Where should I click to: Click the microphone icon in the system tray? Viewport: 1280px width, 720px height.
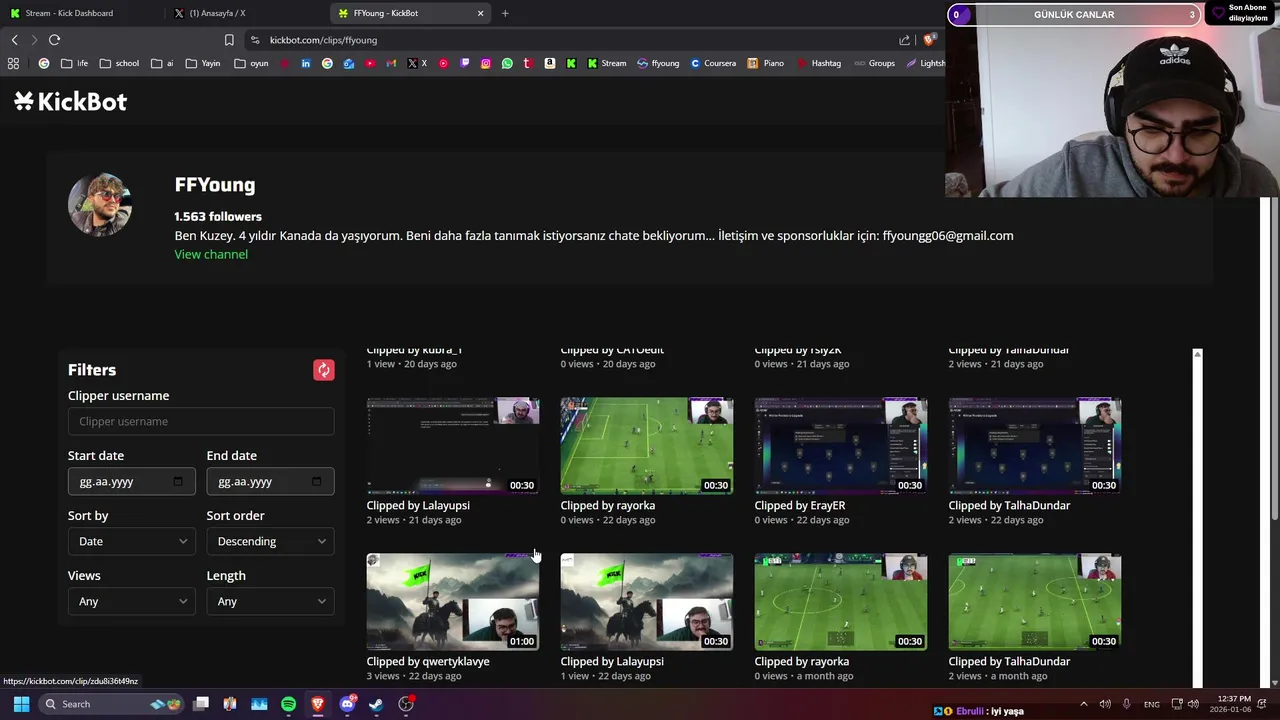click(1126, 704)
